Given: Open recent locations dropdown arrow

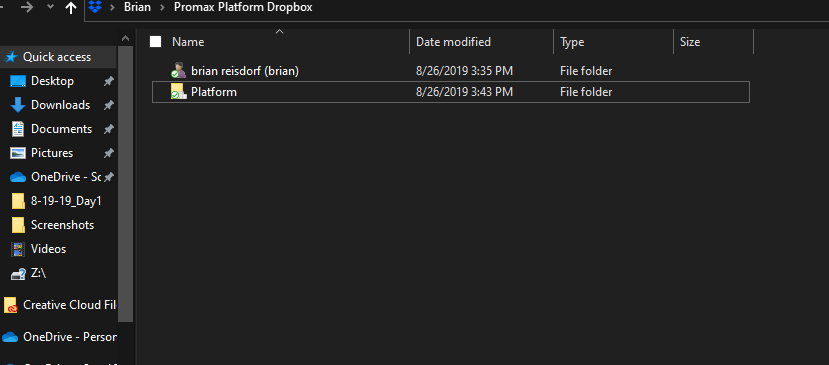Looking at the screenshot, I should coord(51,7).
